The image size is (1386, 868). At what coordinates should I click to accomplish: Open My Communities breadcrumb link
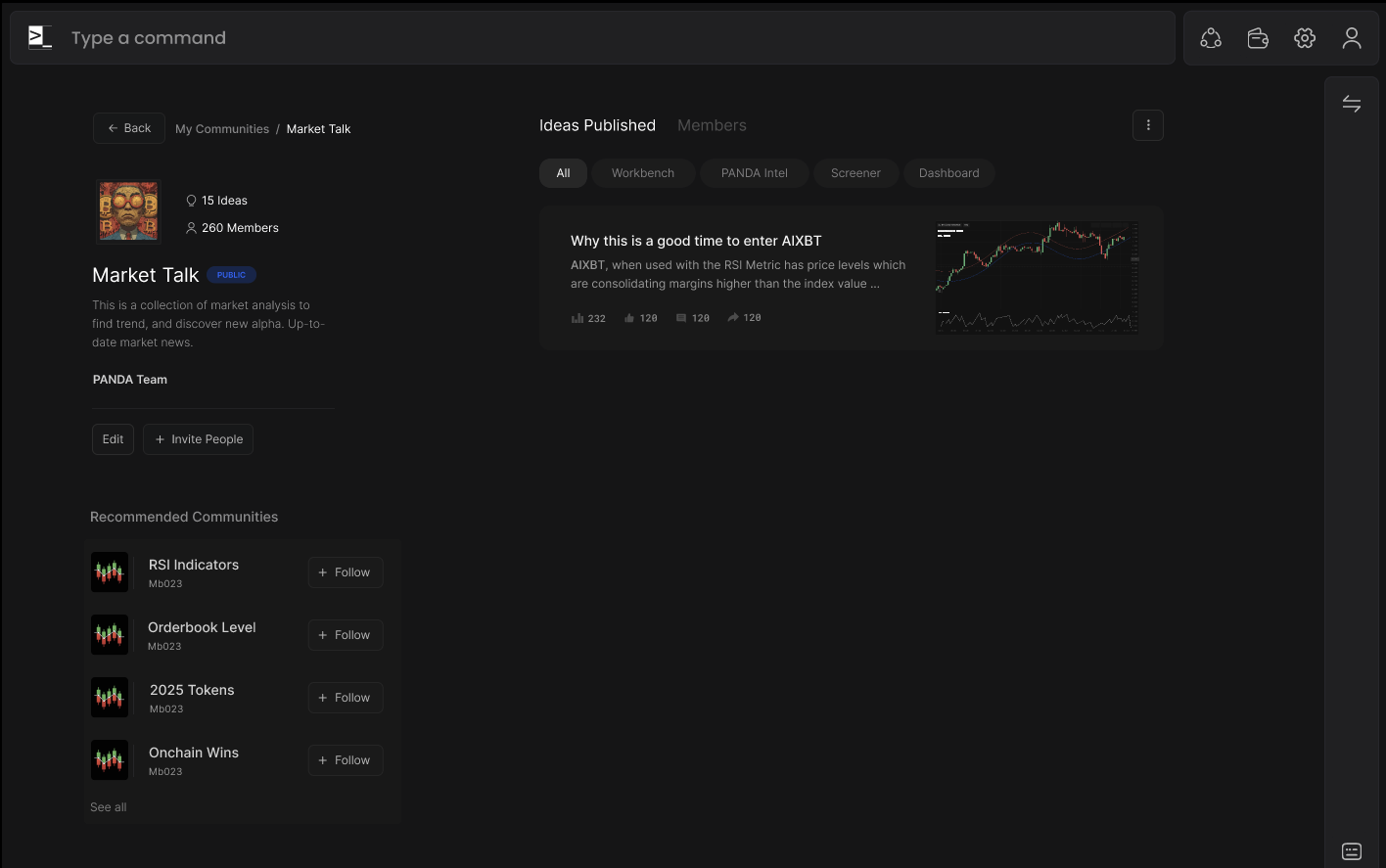222,129
